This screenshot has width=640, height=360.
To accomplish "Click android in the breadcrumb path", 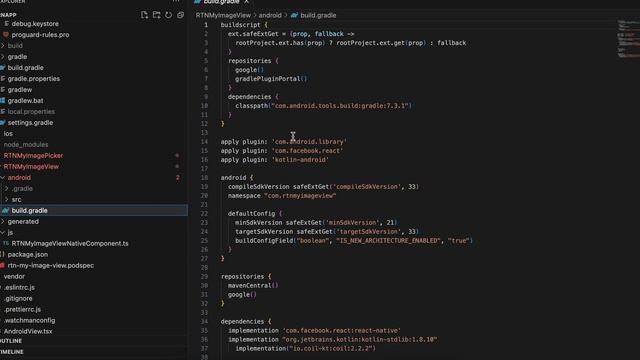I will coord(270,16).
